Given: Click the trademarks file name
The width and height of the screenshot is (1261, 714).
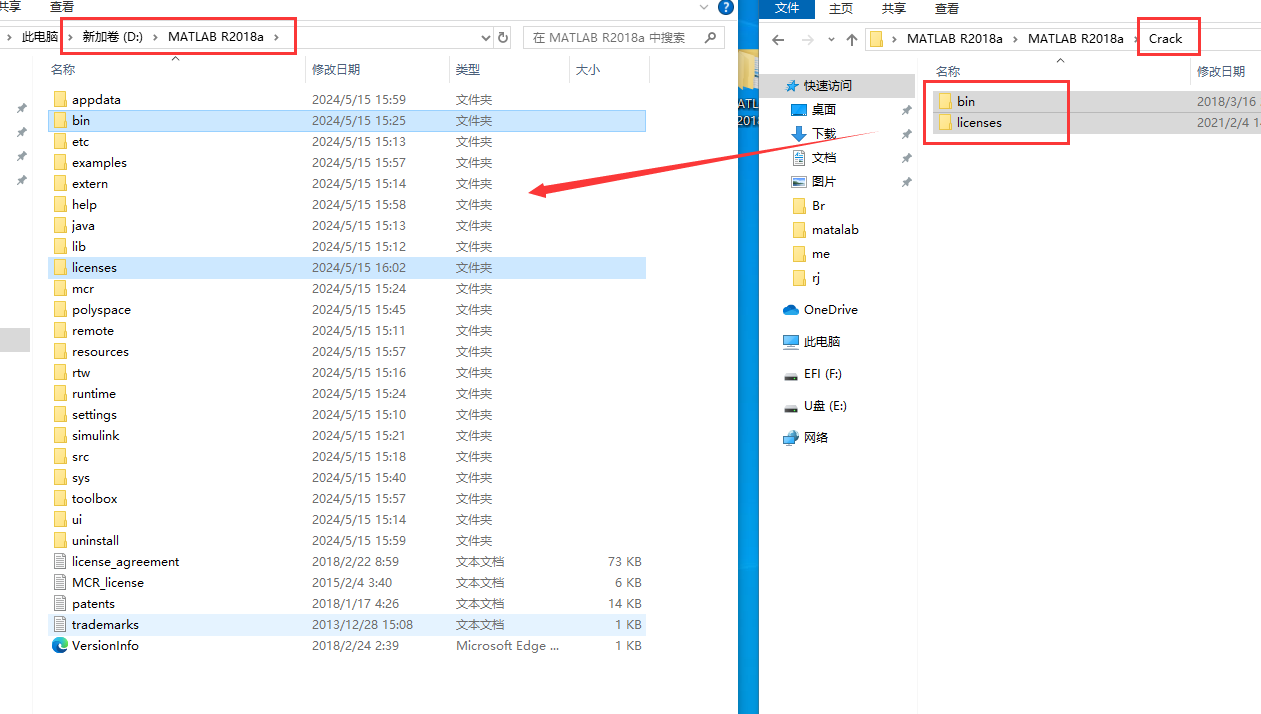Looking at the screenshot, I should (105, 625).
